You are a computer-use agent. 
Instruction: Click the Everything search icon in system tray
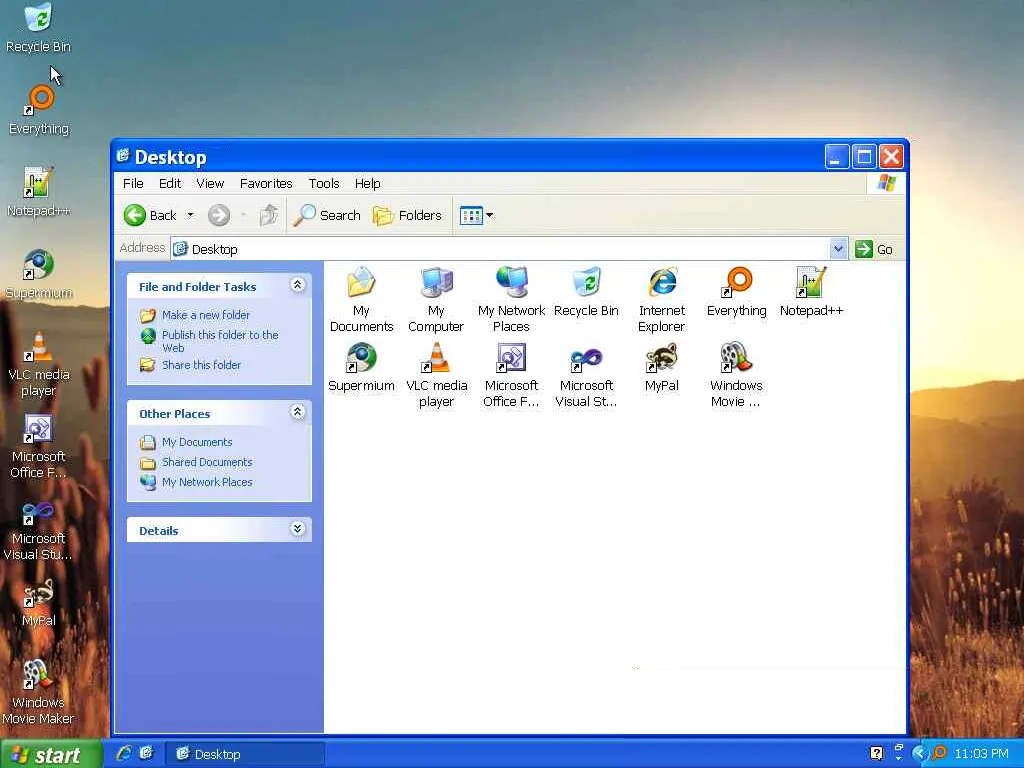point(940,753)
